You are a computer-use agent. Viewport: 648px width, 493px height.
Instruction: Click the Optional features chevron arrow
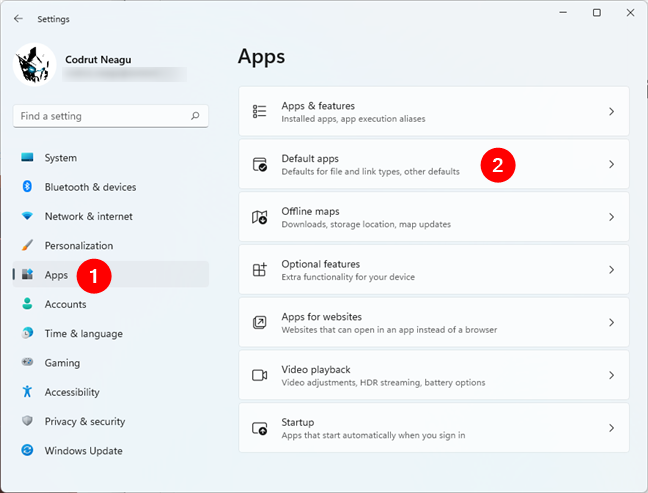point(611,270)
